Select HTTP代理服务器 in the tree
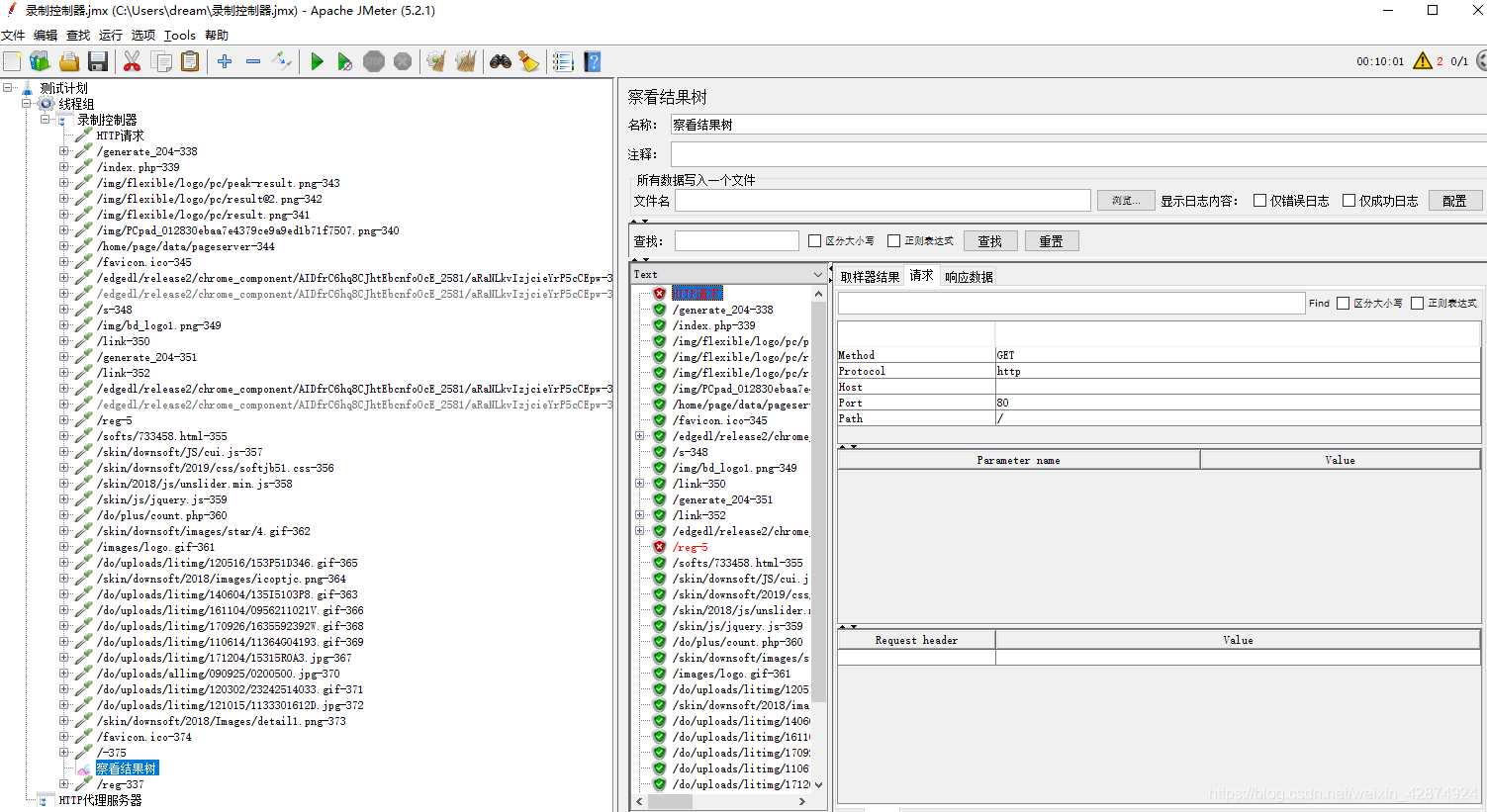This screenshot has height=812, width=1487. click(x=100, y=800)
